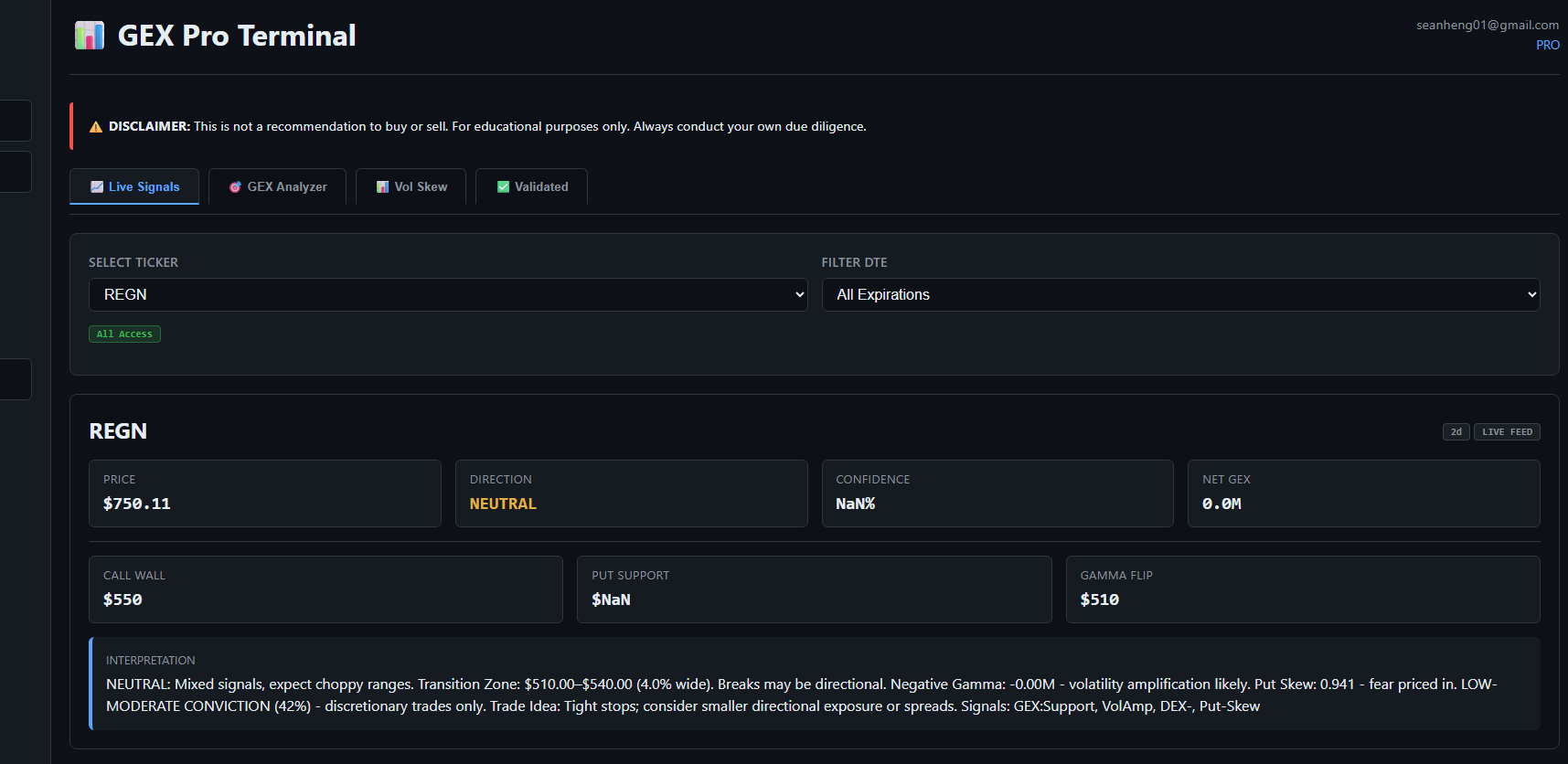
Task: Switch to the Live Signals tab
Action: tap(134, 186)
